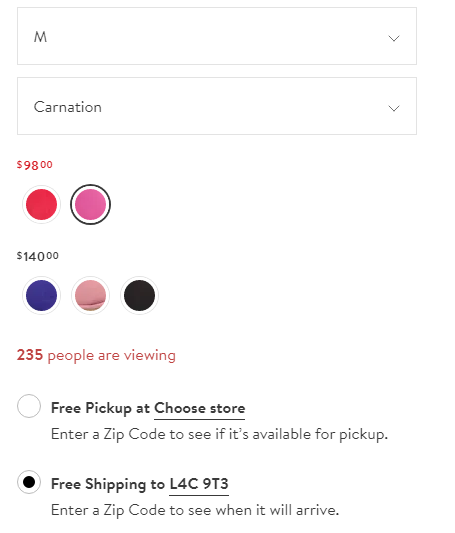Viewport: 455px width, 533px height.
Task: Click the shipping arrival Zip Code message
Action: coord(195,510)
